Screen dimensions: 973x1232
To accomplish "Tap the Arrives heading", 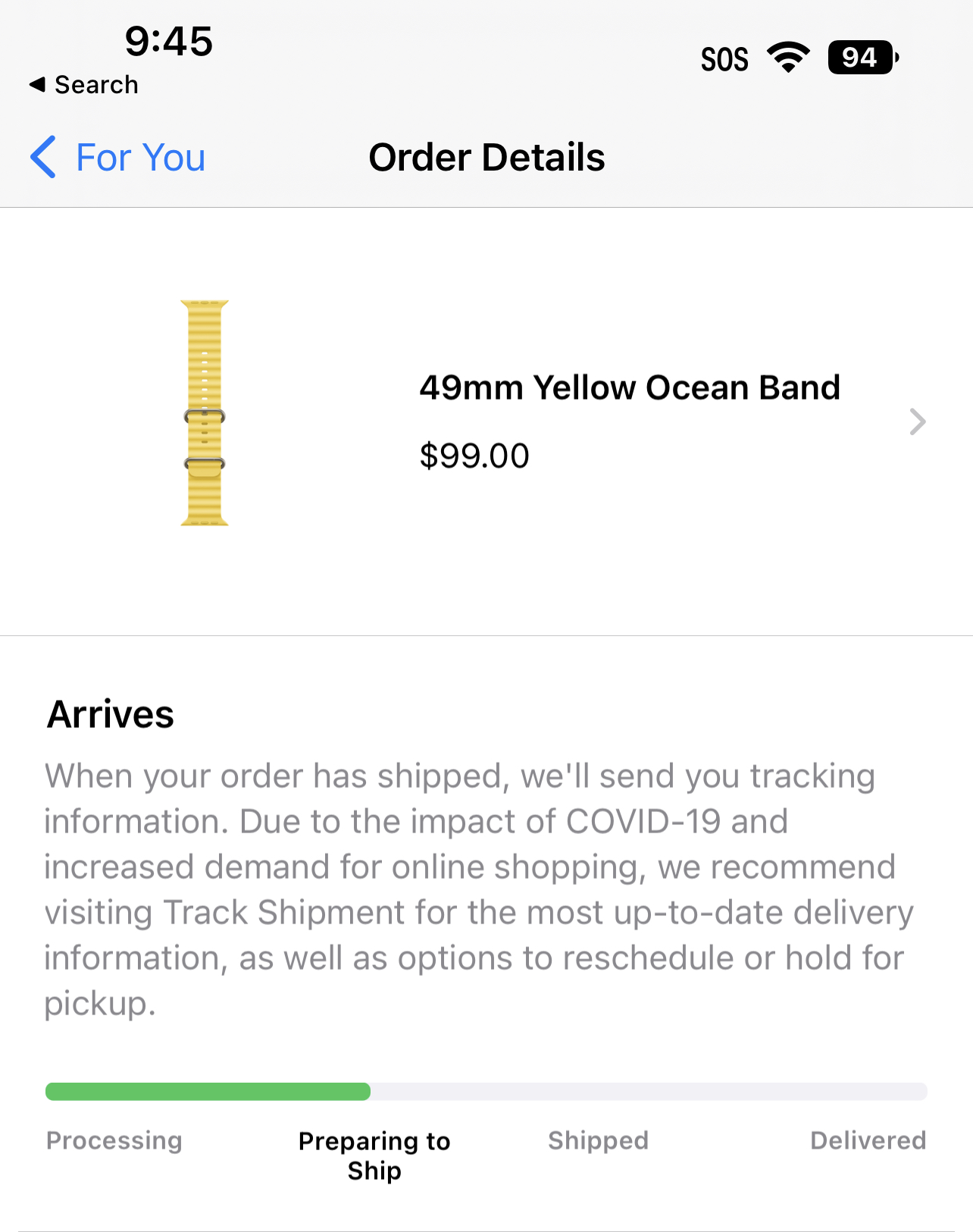I will tap(111, 714).
